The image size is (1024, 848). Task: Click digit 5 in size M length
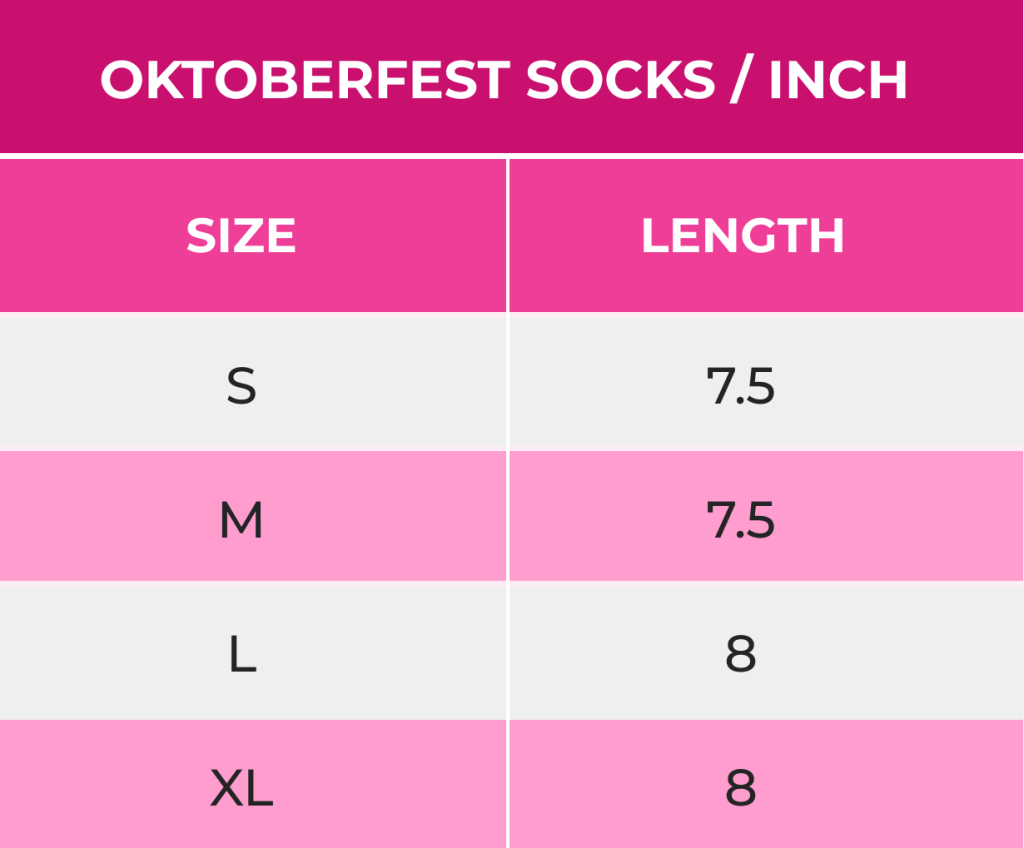click(x=761, y=522)
